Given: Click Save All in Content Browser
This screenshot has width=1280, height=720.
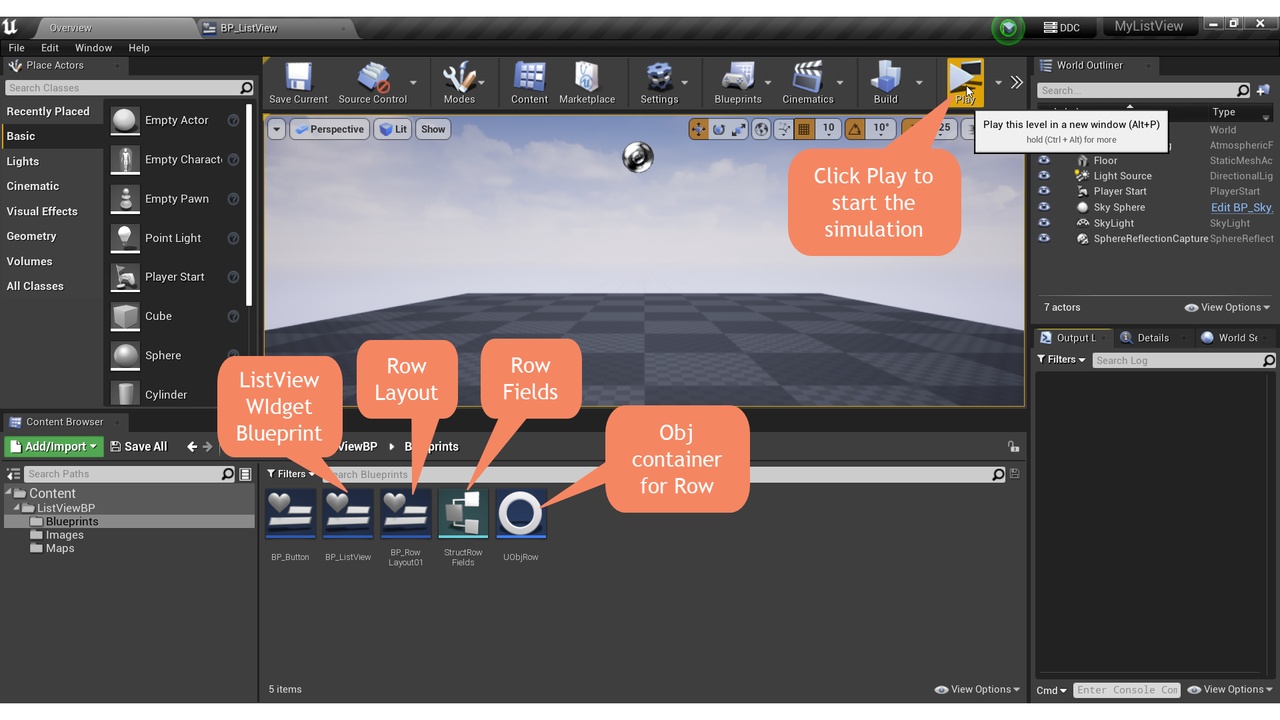Looking at the screenshot, I should (138, 447).
